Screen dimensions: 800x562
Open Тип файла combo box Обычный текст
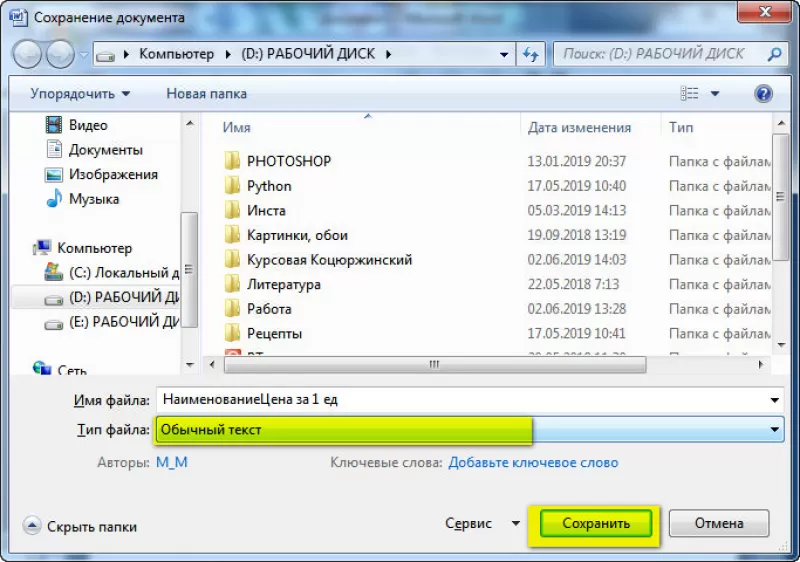pos(469,429)
